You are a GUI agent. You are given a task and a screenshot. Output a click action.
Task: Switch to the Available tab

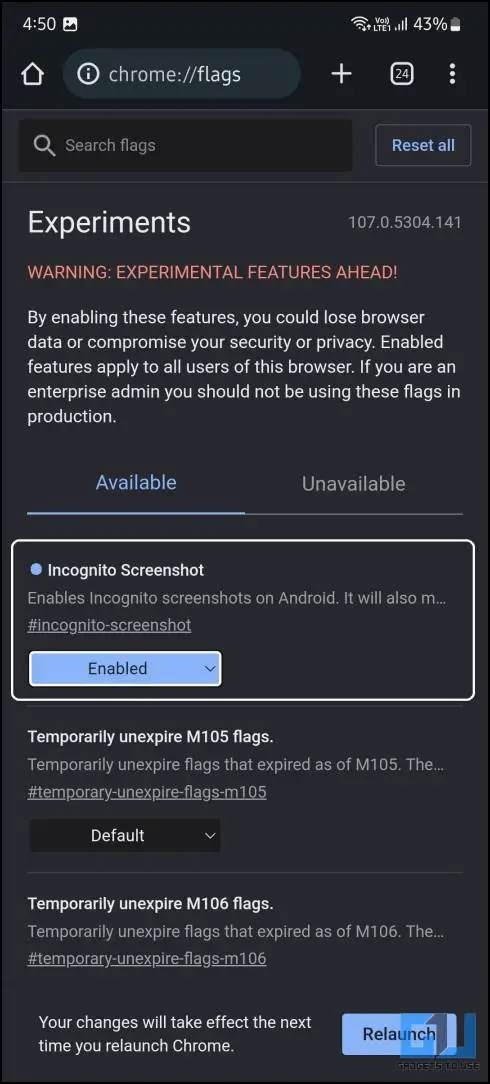[x=136, y=483]
